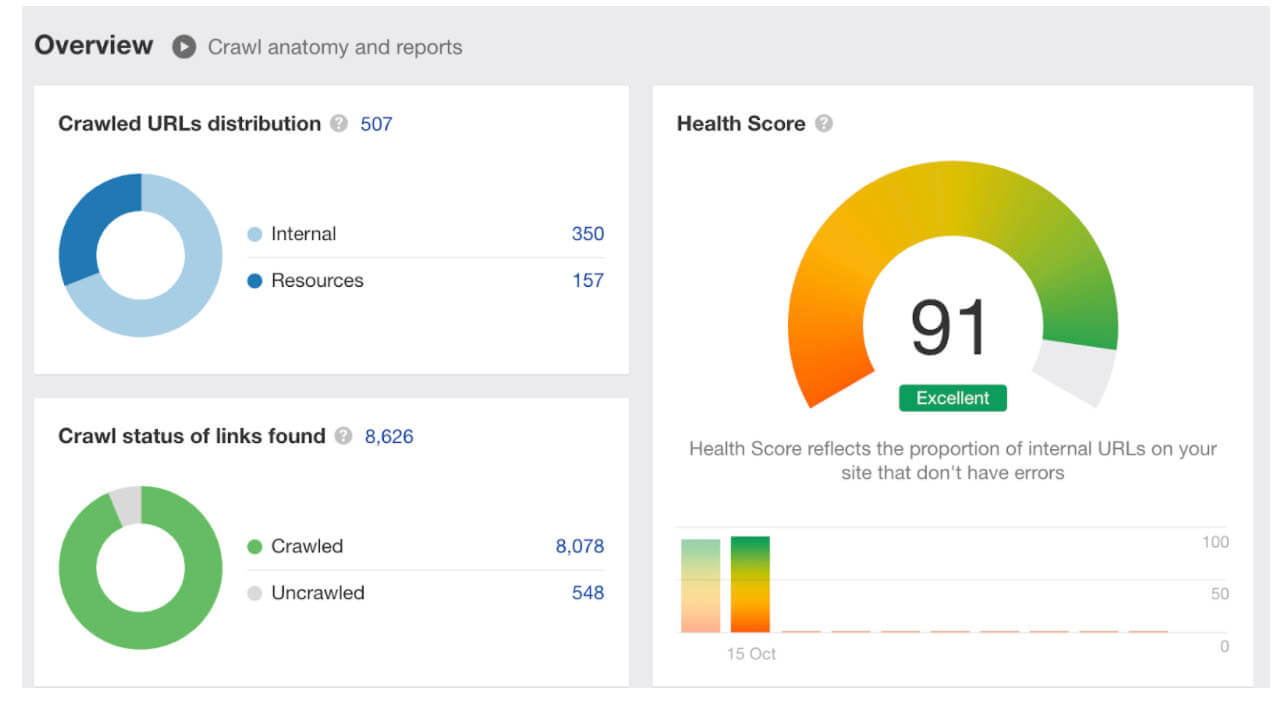Viewport: 1286px width, 726px height.
Task: Open the 548 Uncrawled links count
Action: click(x=587, y=593)
